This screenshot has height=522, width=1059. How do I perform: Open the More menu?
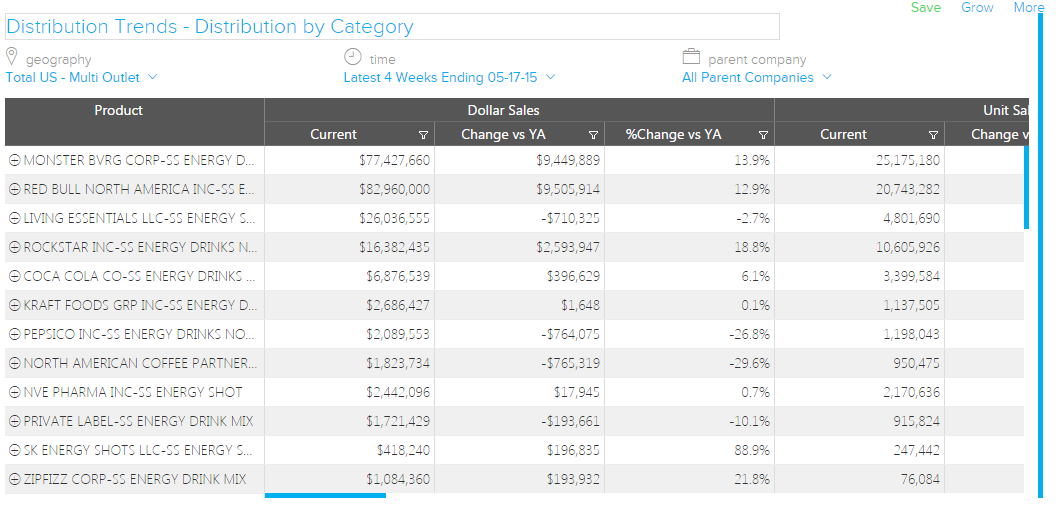coord(1028,8)
